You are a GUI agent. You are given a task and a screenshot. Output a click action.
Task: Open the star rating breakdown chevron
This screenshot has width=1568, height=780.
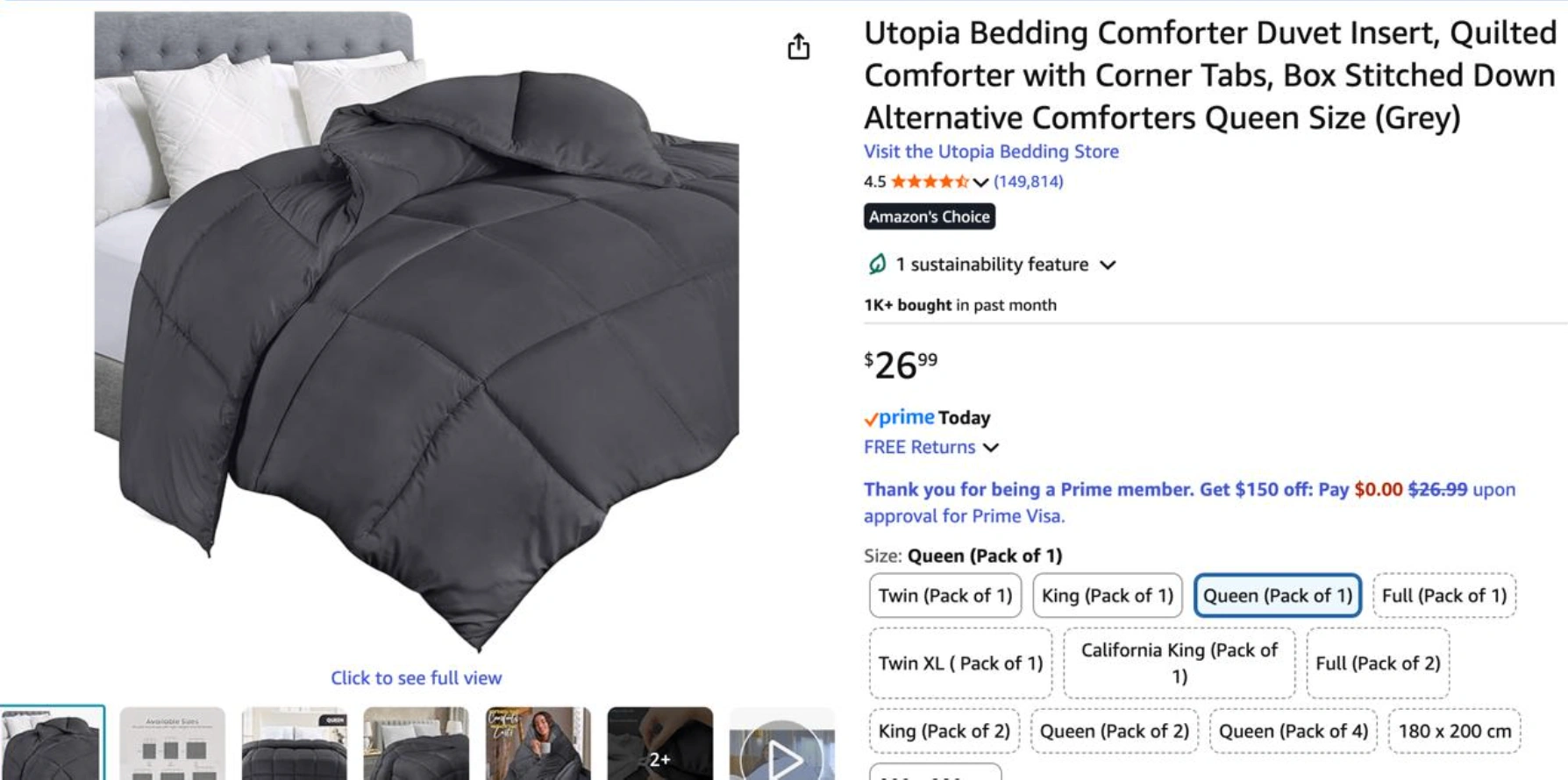pyautogui.click(x=980, y=182)
